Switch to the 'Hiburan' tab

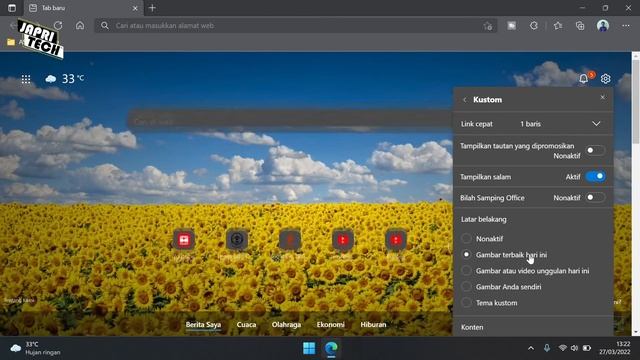373,324
